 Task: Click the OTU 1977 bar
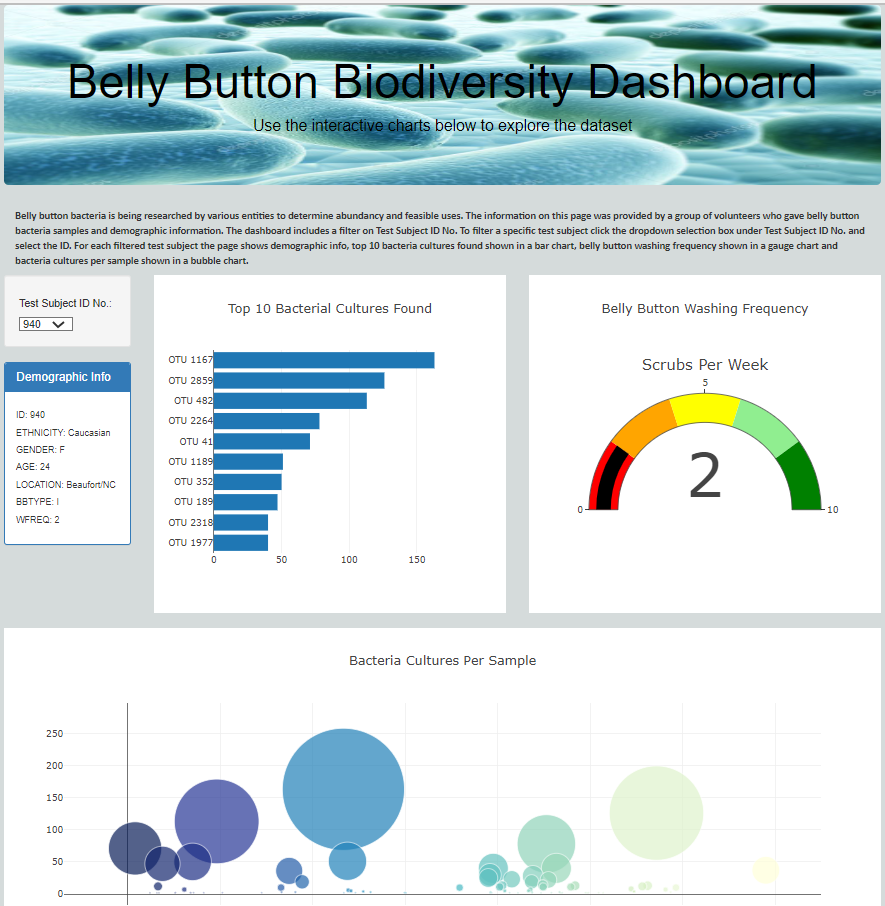(241, 543)
